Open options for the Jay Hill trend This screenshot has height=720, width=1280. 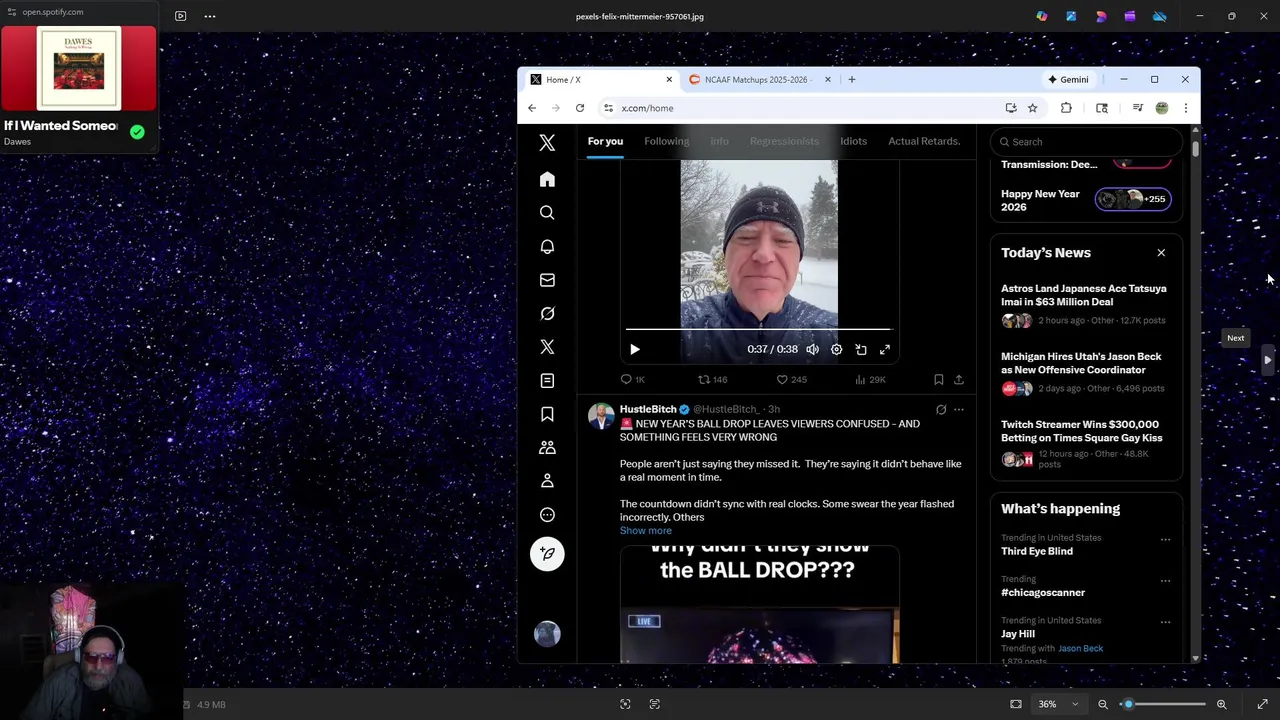point(1165,622)
